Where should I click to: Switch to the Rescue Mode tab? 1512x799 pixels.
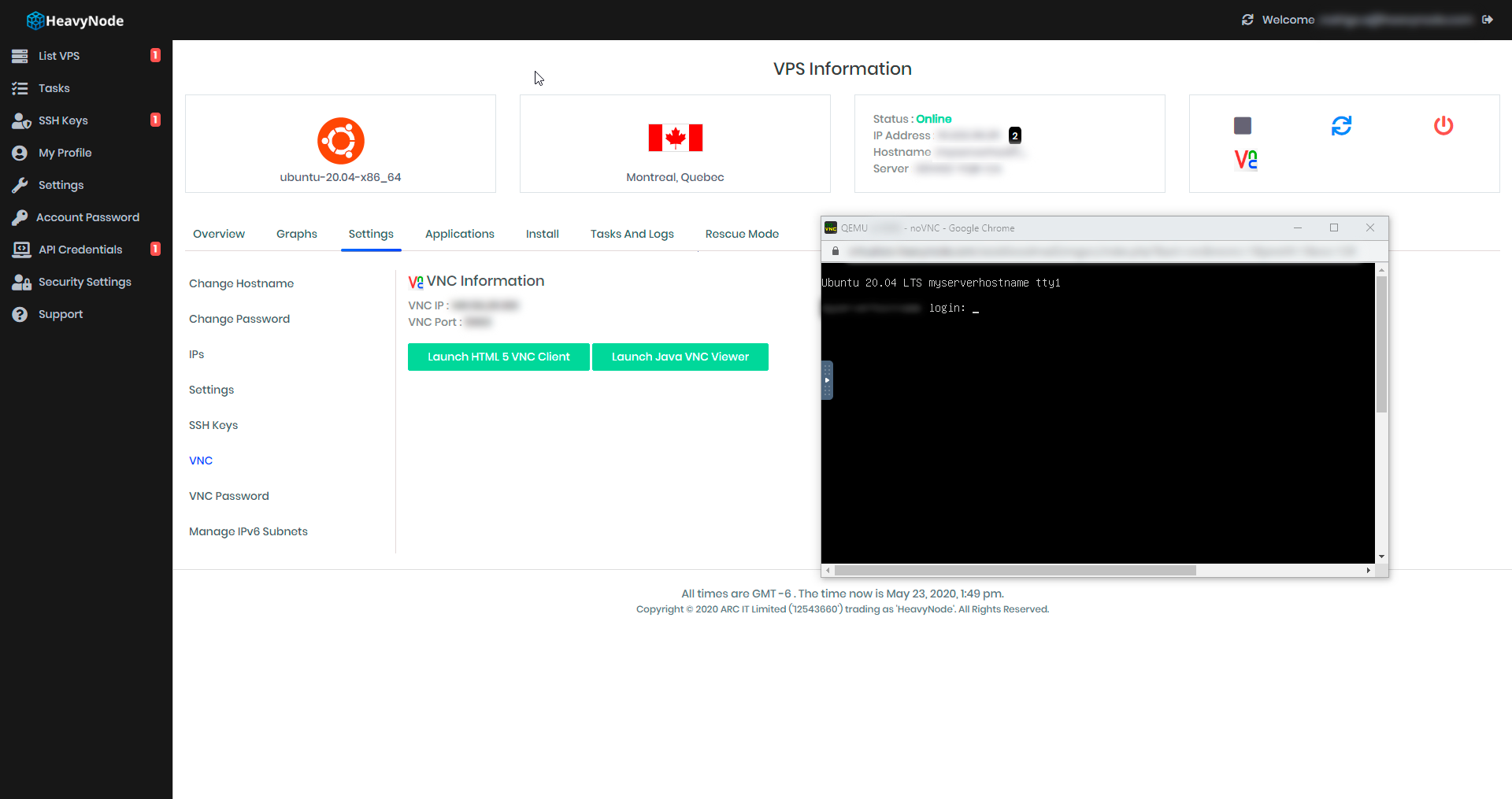point(742,234)
